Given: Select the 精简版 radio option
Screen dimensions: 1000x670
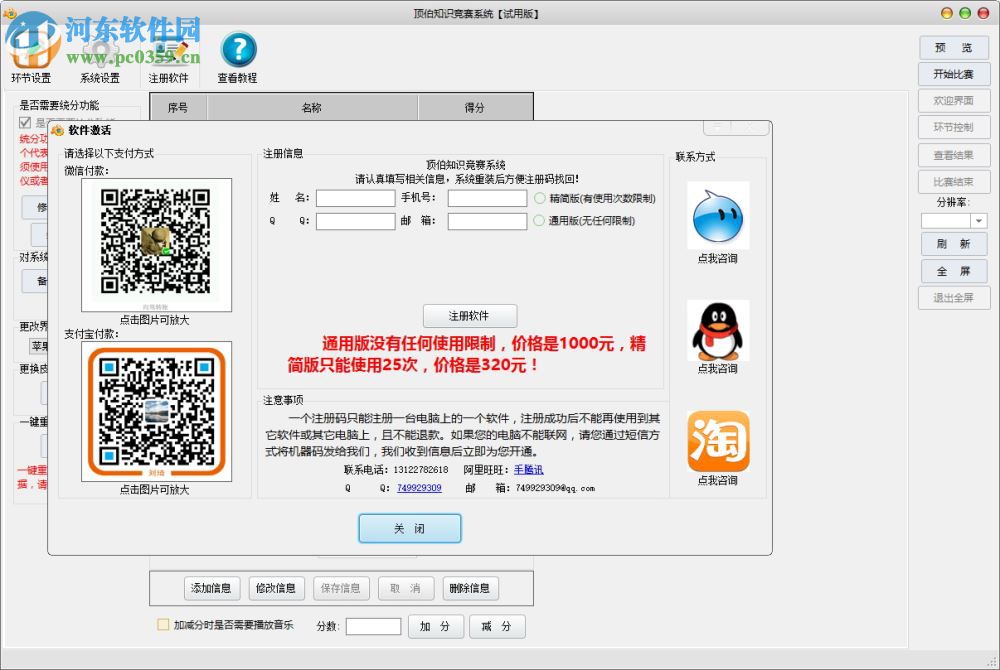Looking at the screenshot, I should (541, 197).
